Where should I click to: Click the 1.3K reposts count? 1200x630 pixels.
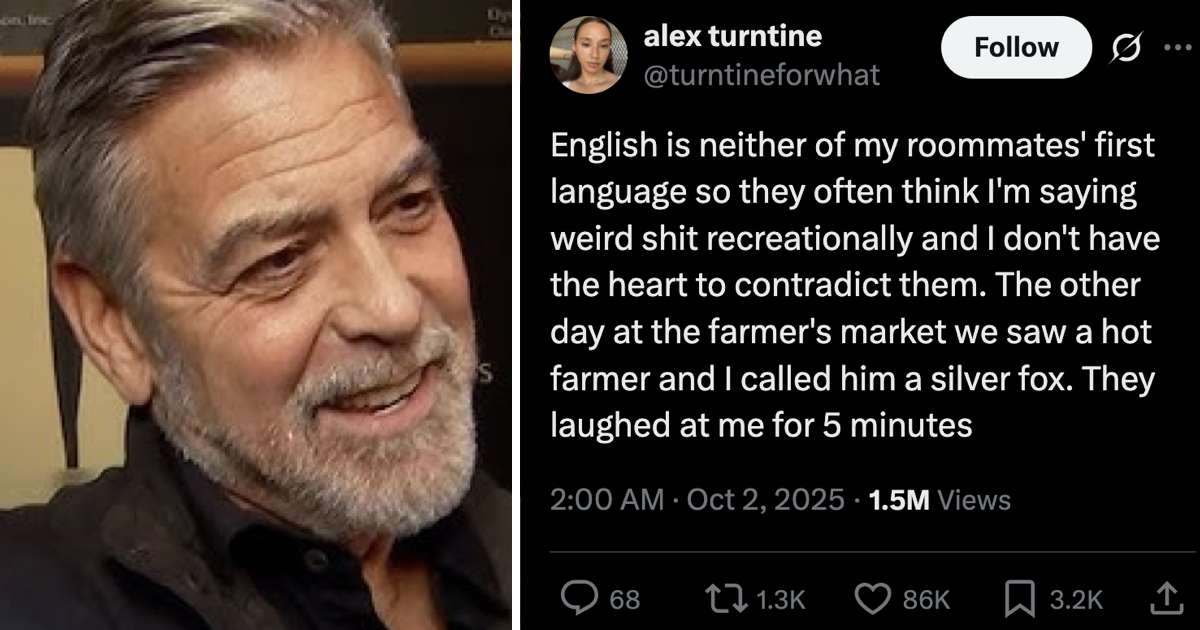coord(781,599)
